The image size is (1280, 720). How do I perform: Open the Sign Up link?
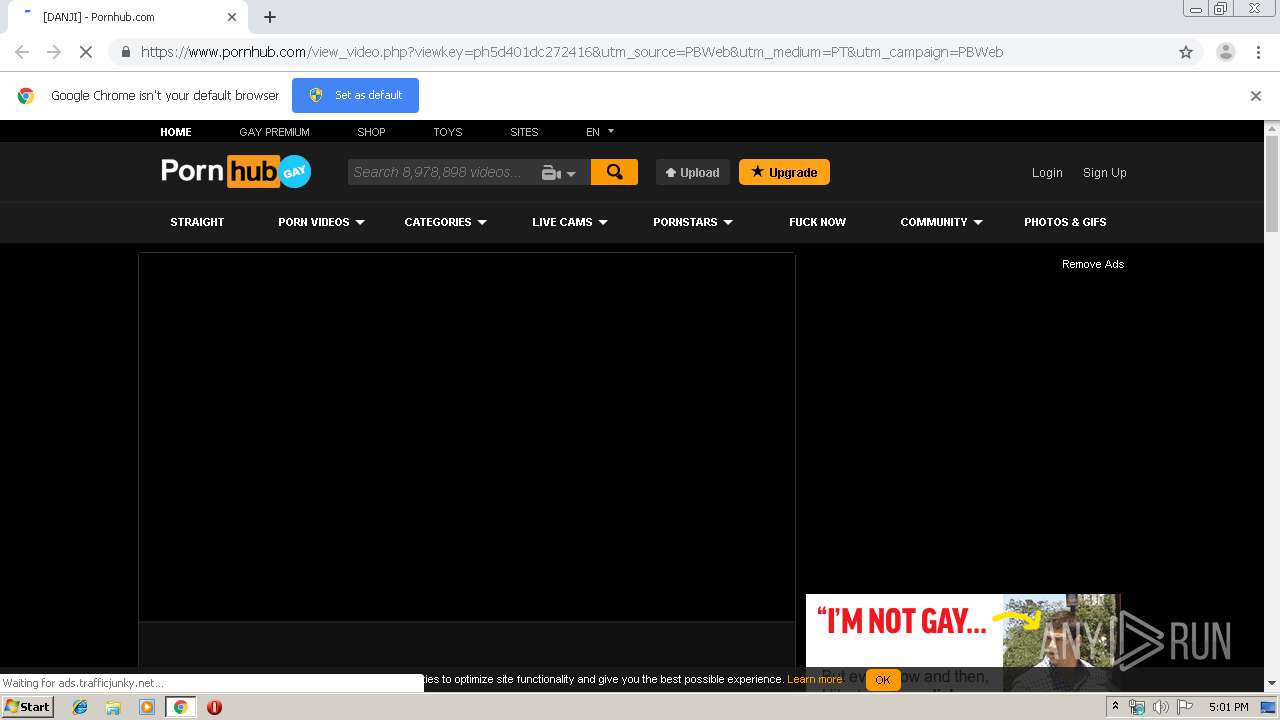[1105, 173]
